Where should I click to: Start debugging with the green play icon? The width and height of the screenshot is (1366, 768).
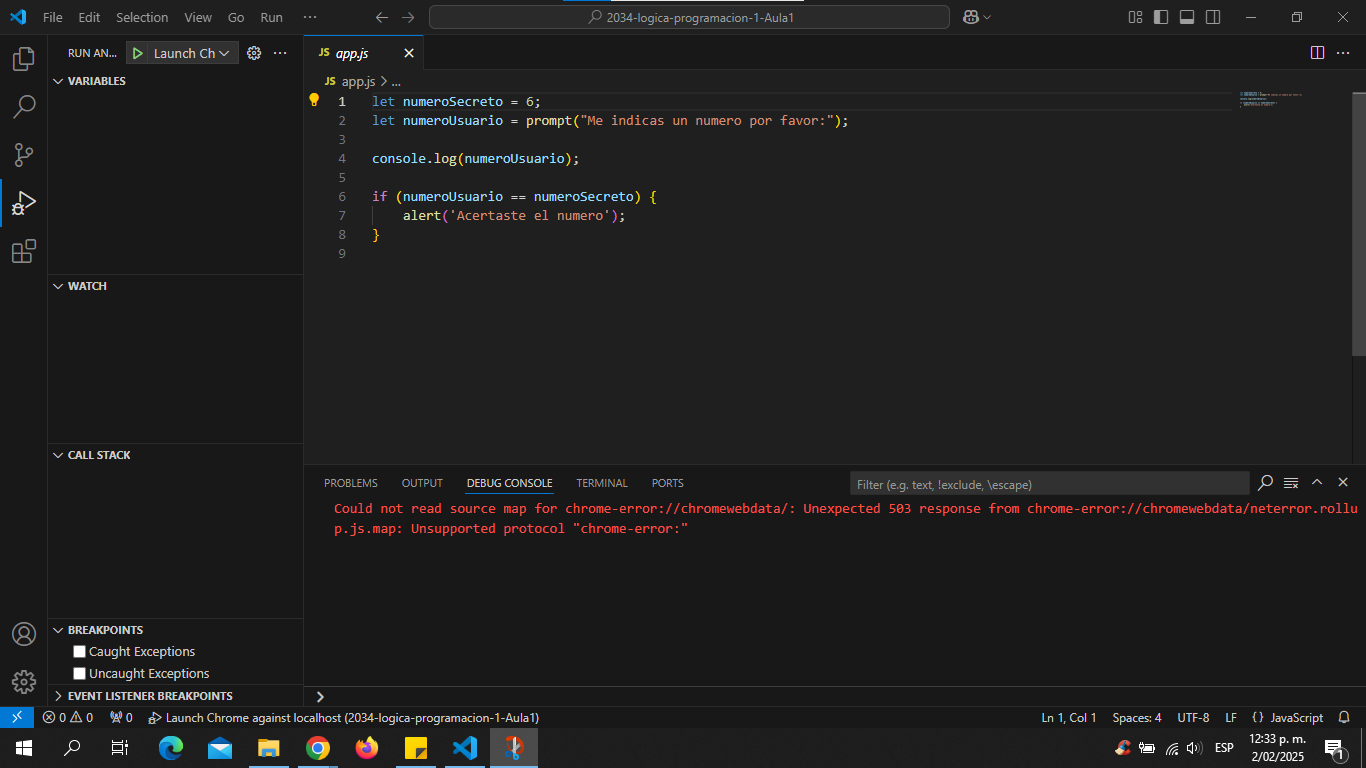tap(138, 53)
